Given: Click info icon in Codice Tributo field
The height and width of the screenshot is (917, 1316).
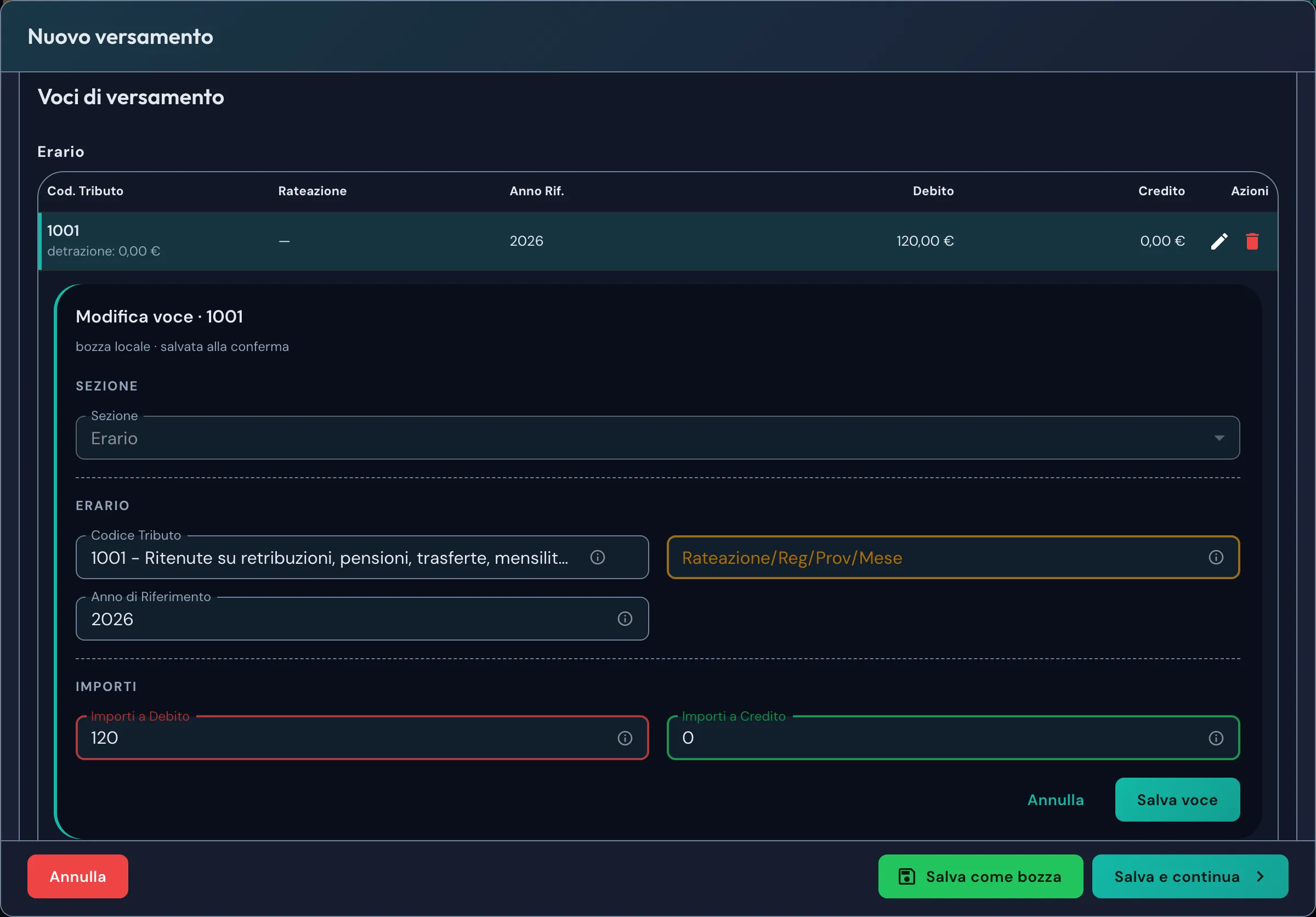Looking at the screenshot, I should pos(597,557).
